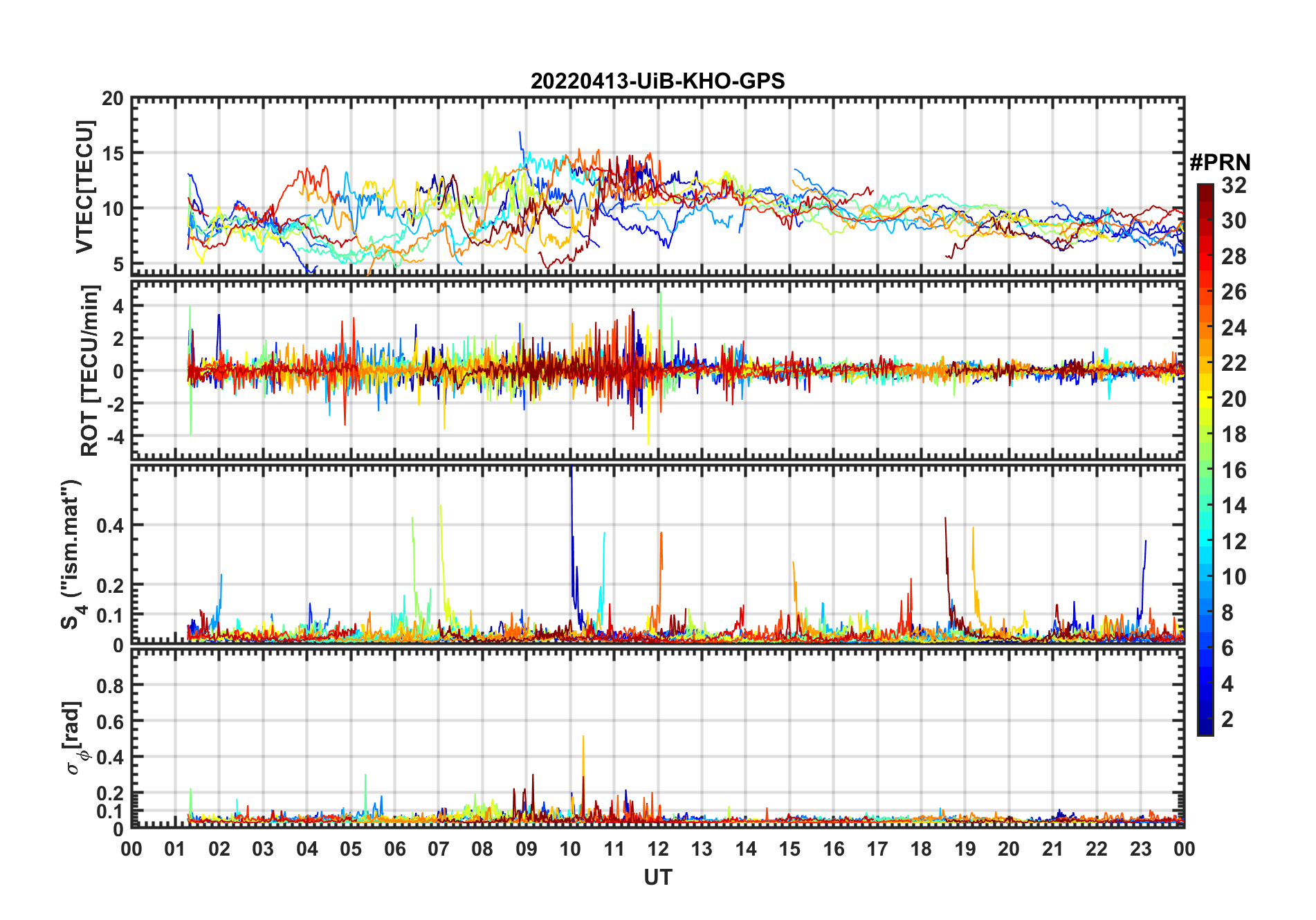Click colorbar tick label 32
The width and height of the screenshot is (1316, 920).
click(x=1234, y=185)
